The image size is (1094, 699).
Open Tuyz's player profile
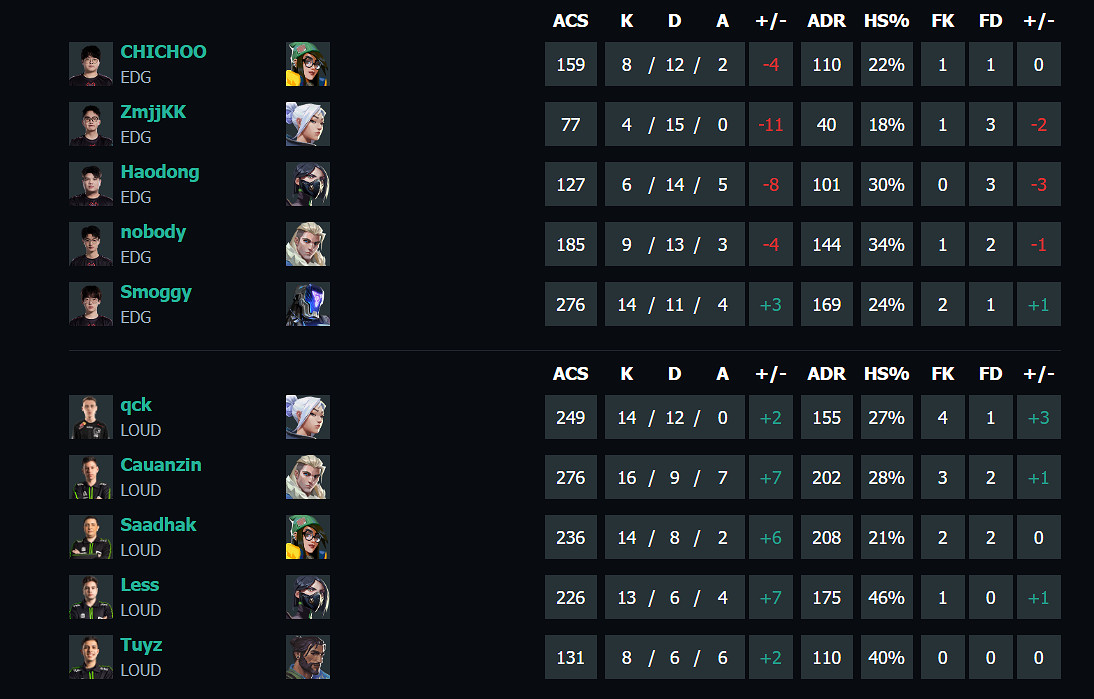[141, 645]
